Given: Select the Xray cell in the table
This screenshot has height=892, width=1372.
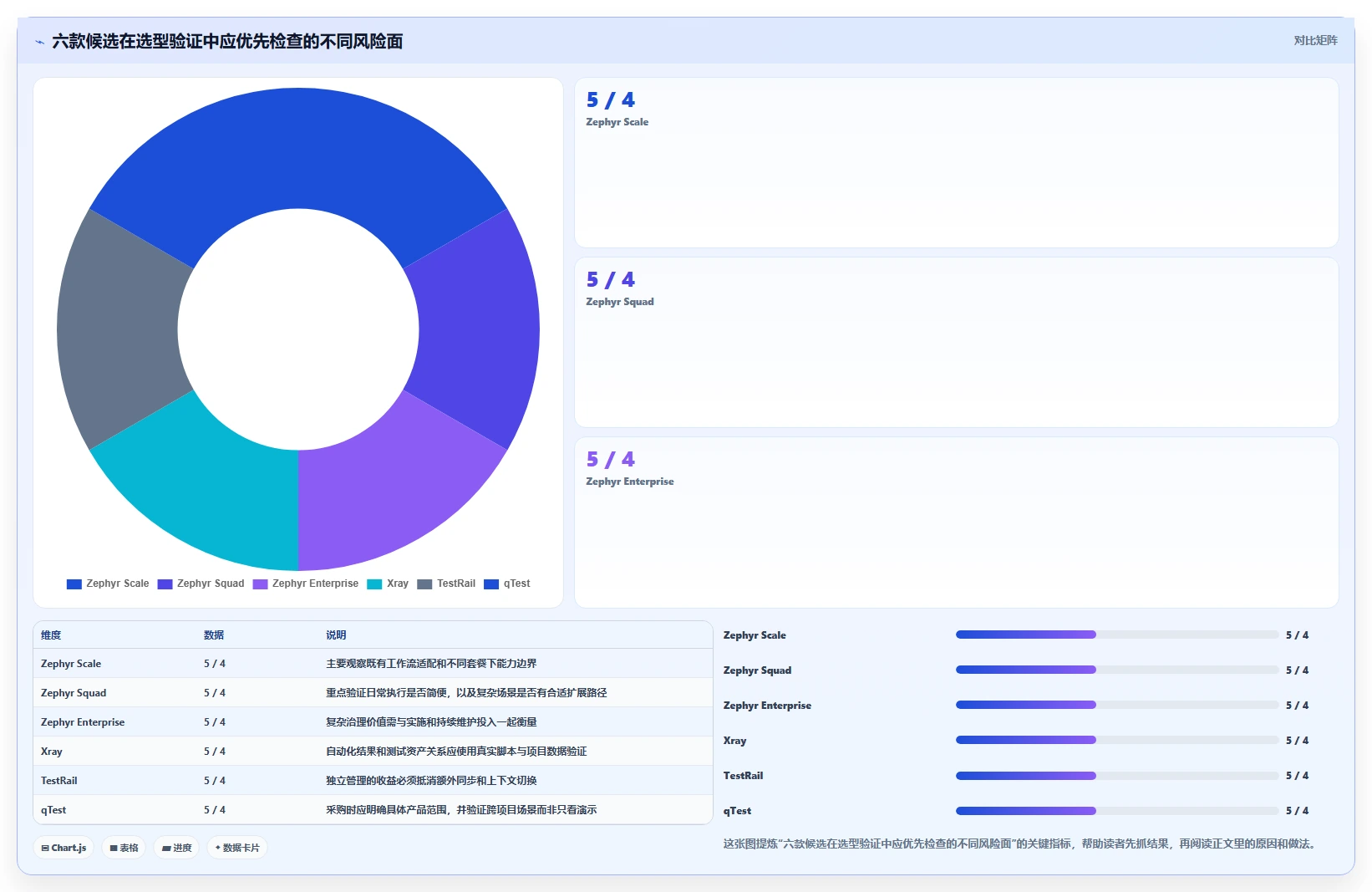Looking at the screenshot, I should (x=52, y=752).
